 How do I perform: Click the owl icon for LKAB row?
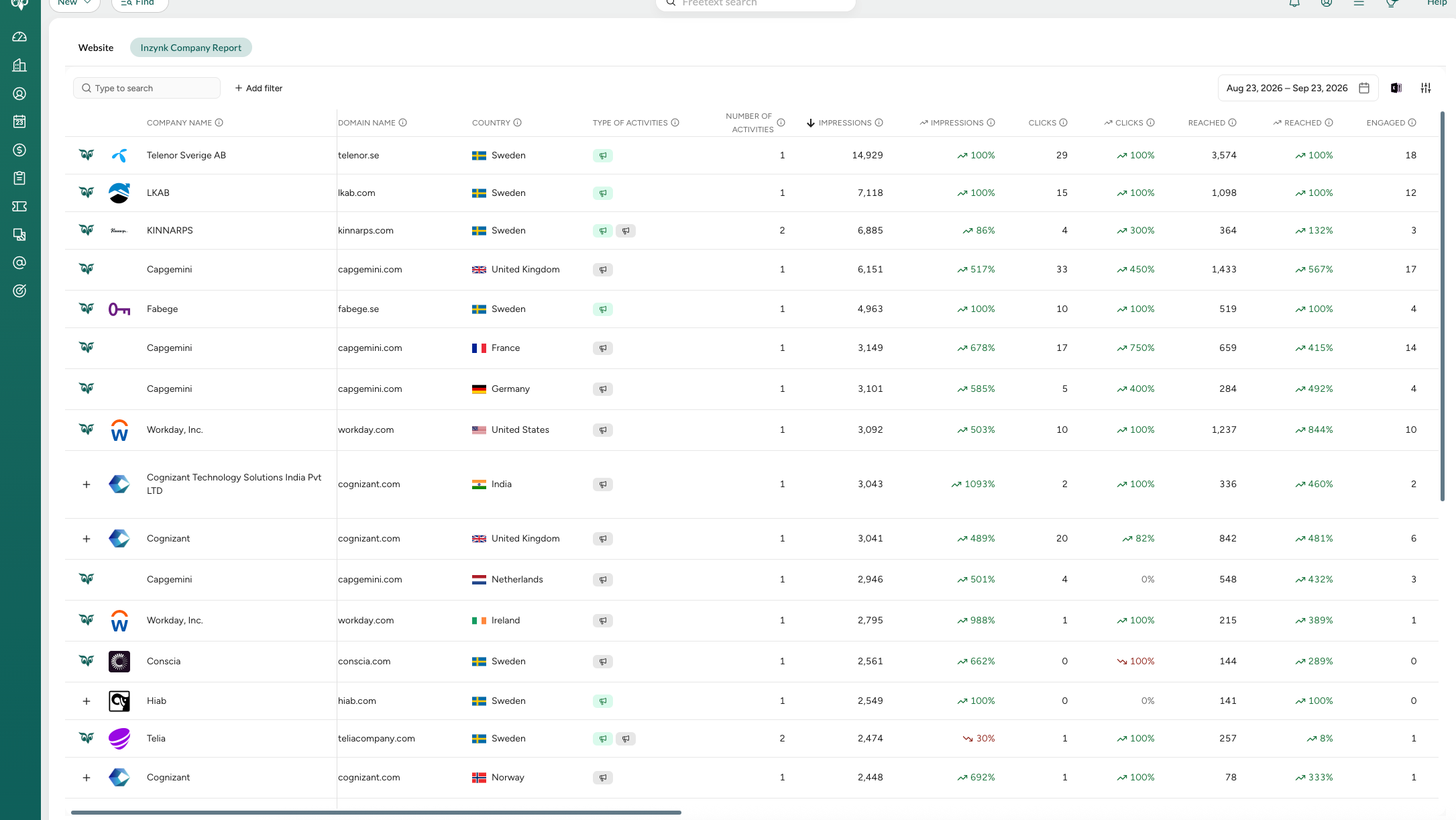[87, 193]
